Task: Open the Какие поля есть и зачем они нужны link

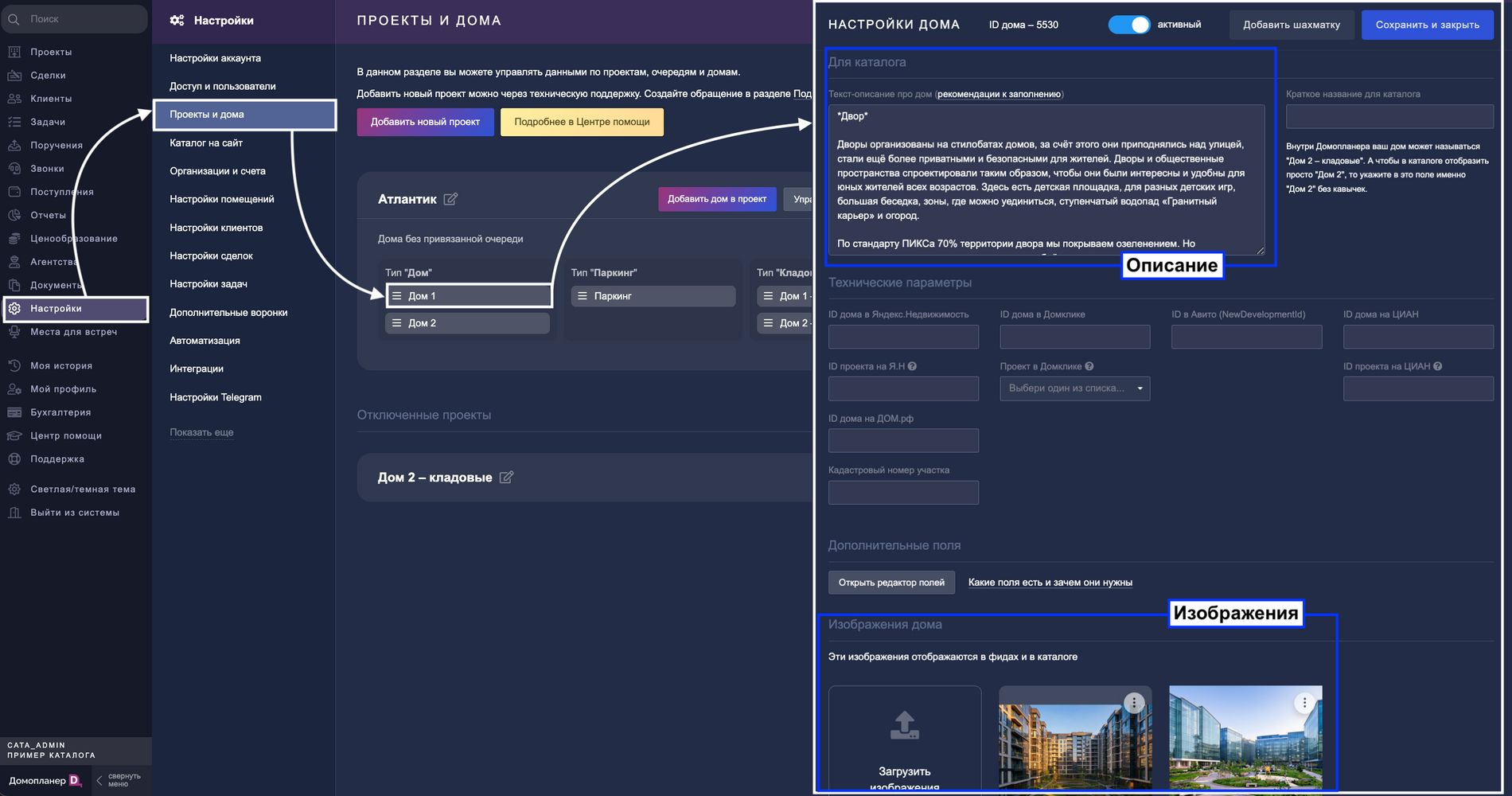Action: point(1050,583)
